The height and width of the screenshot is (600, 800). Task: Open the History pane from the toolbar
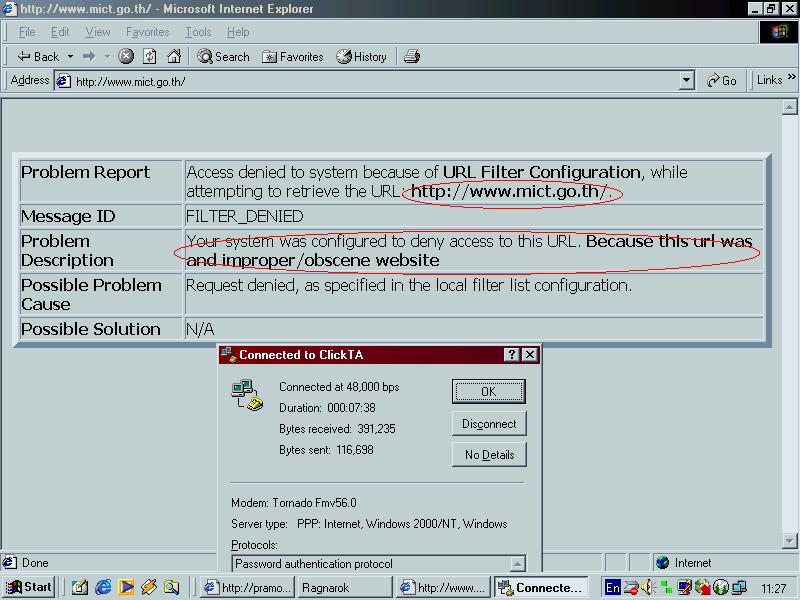[x=361, y=57]
